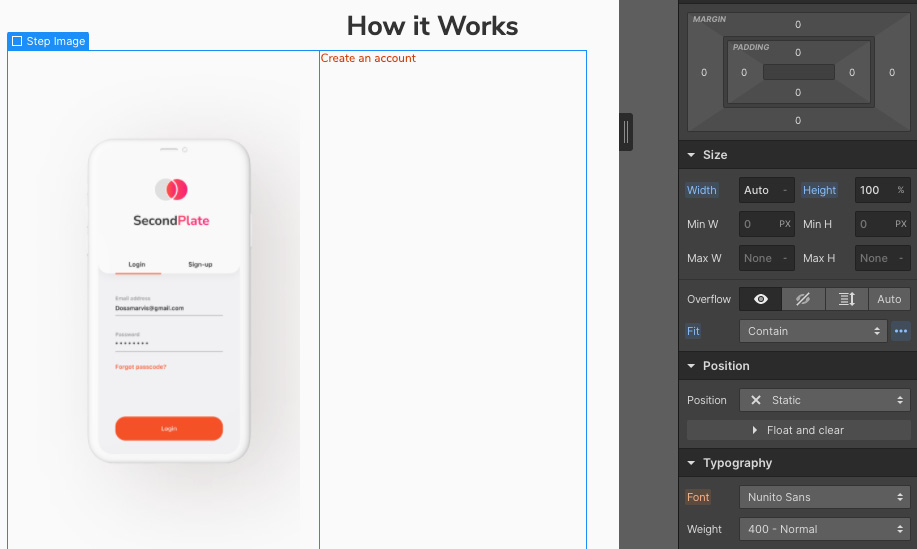Select the Create an account text

click(x=368, y=58)
